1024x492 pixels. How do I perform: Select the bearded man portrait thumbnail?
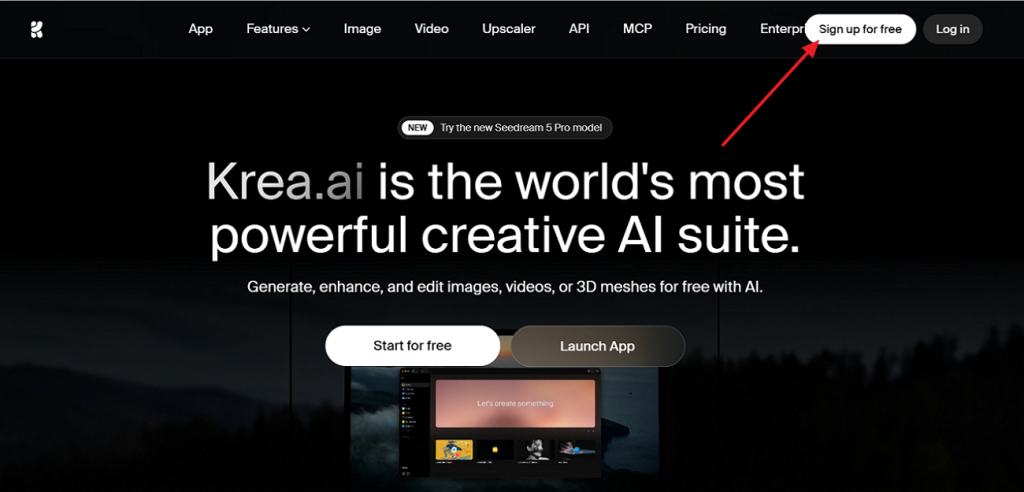[x=535, y=450]
